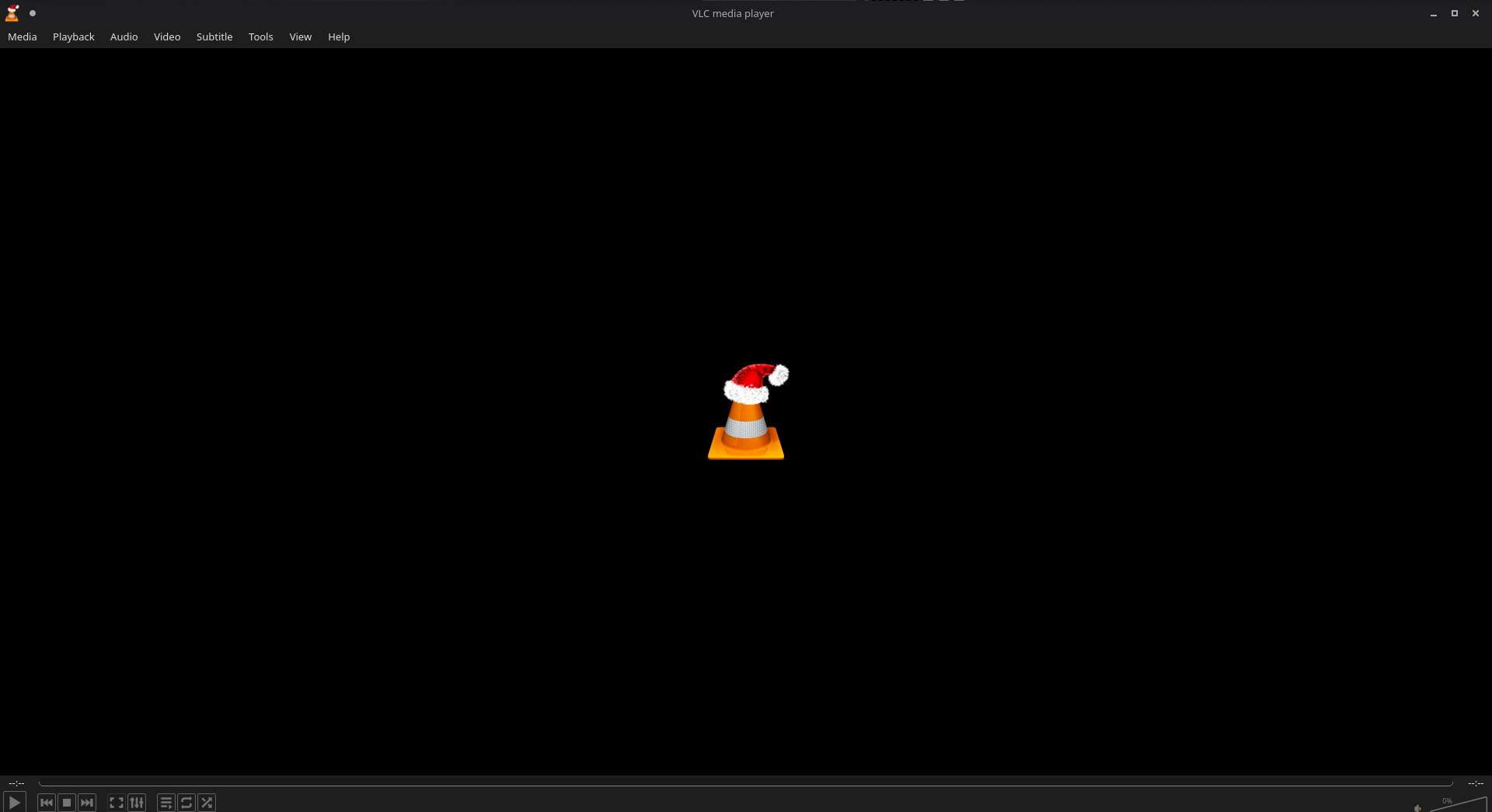
Task: Set volume on the triangular volume slider
Action: [1459, 804]
